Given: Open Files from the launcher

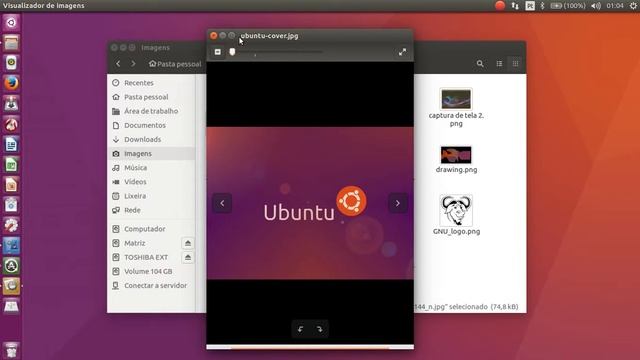Looking at the screenshot, I should (x=11, y=42).
